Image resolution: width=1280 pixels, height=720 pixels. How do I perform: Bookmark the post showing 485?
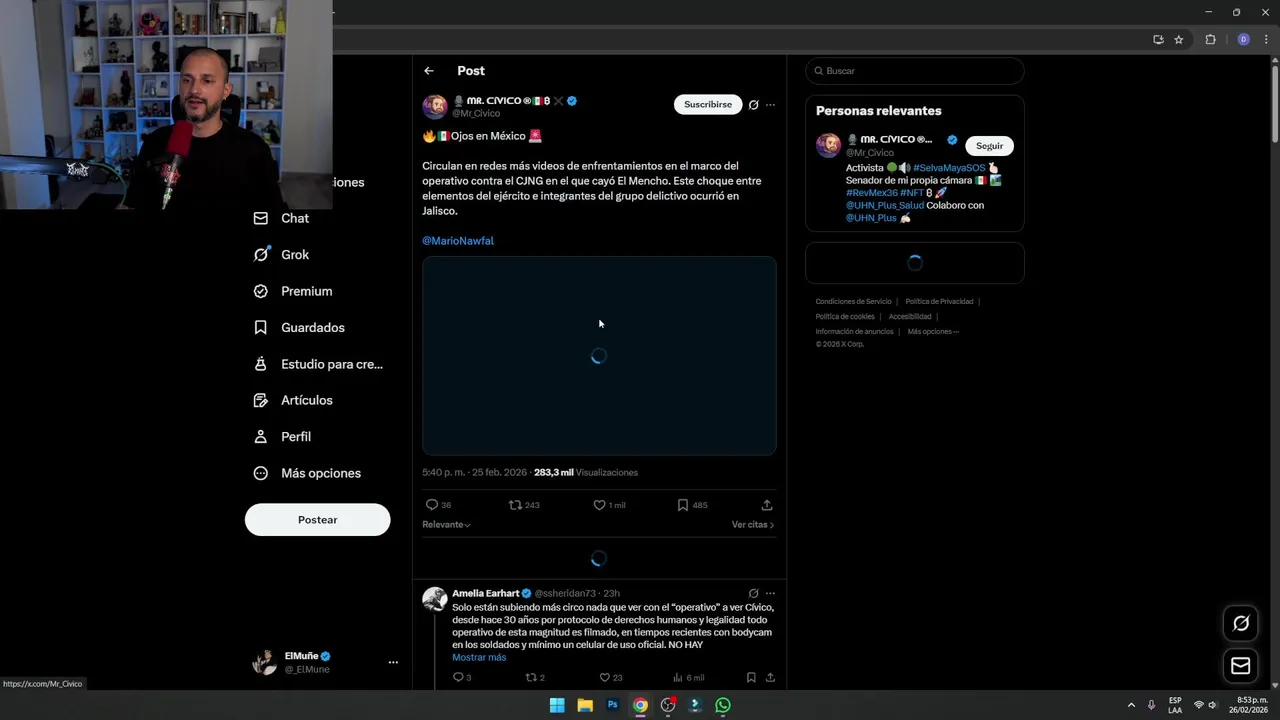683,505
